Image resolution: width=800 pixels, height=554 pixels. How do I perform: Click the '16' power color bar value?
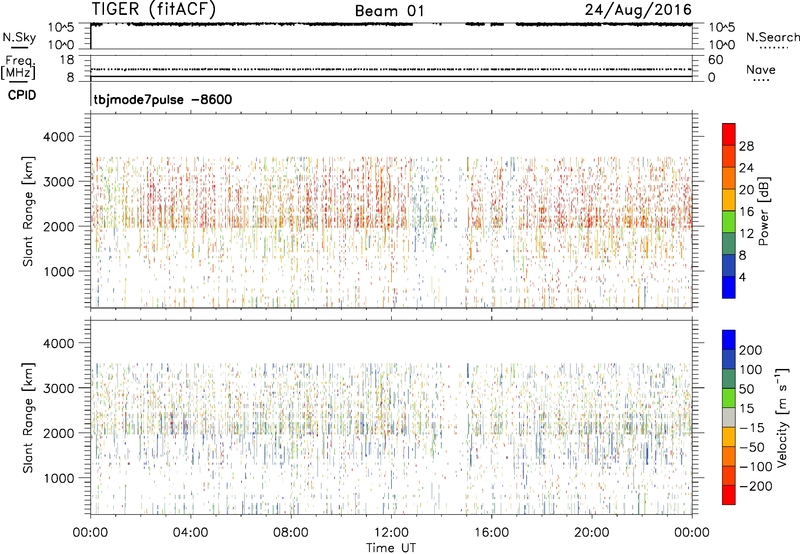(746, 212)
